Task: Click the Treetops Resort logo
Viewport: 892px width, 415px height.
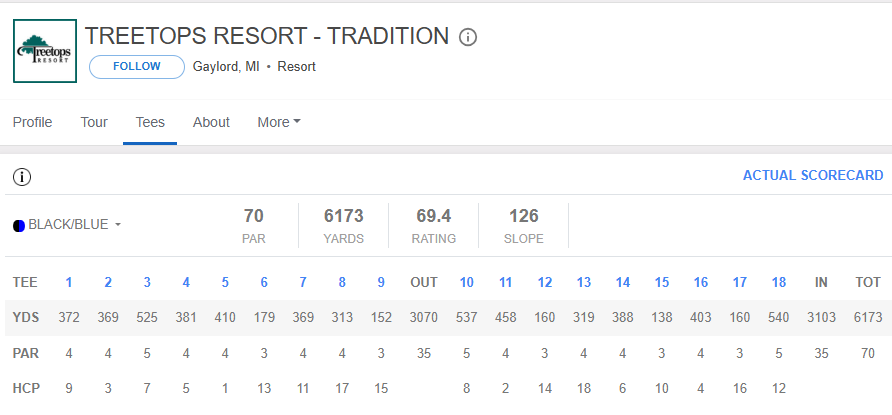Action: click(x=45, y=51)
